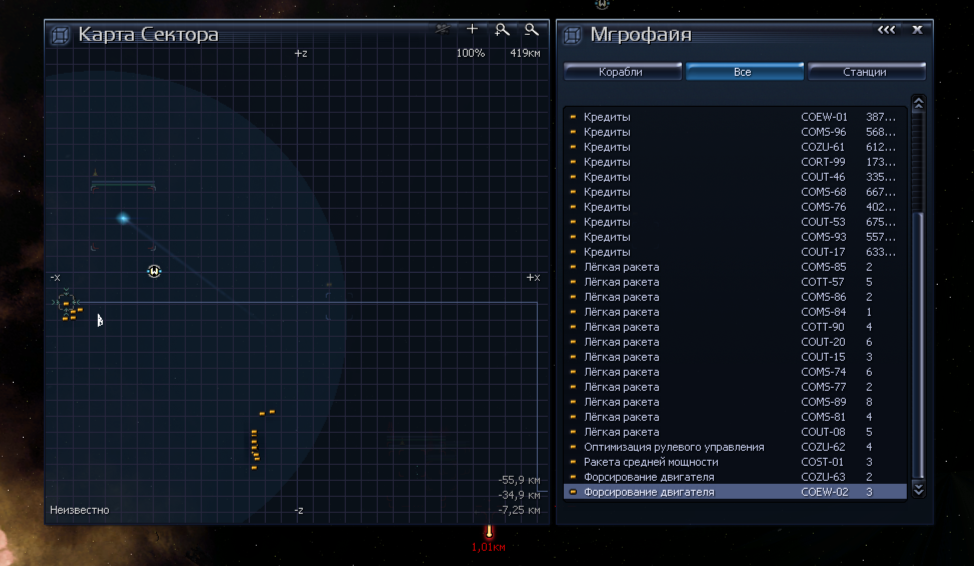
Task: Click the container icon in the COMS-85 row
Action: click(573, 267)
